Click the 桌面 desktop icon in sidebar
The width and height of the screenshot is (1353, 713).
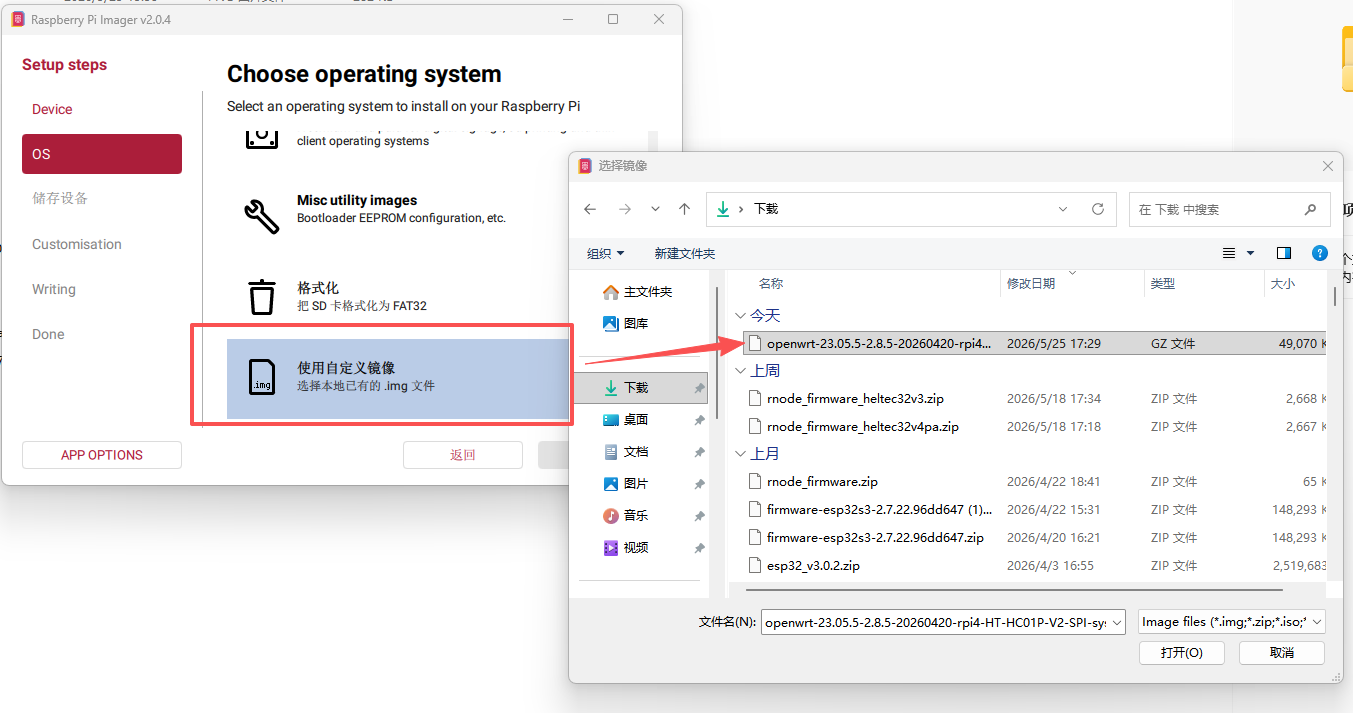611,420
